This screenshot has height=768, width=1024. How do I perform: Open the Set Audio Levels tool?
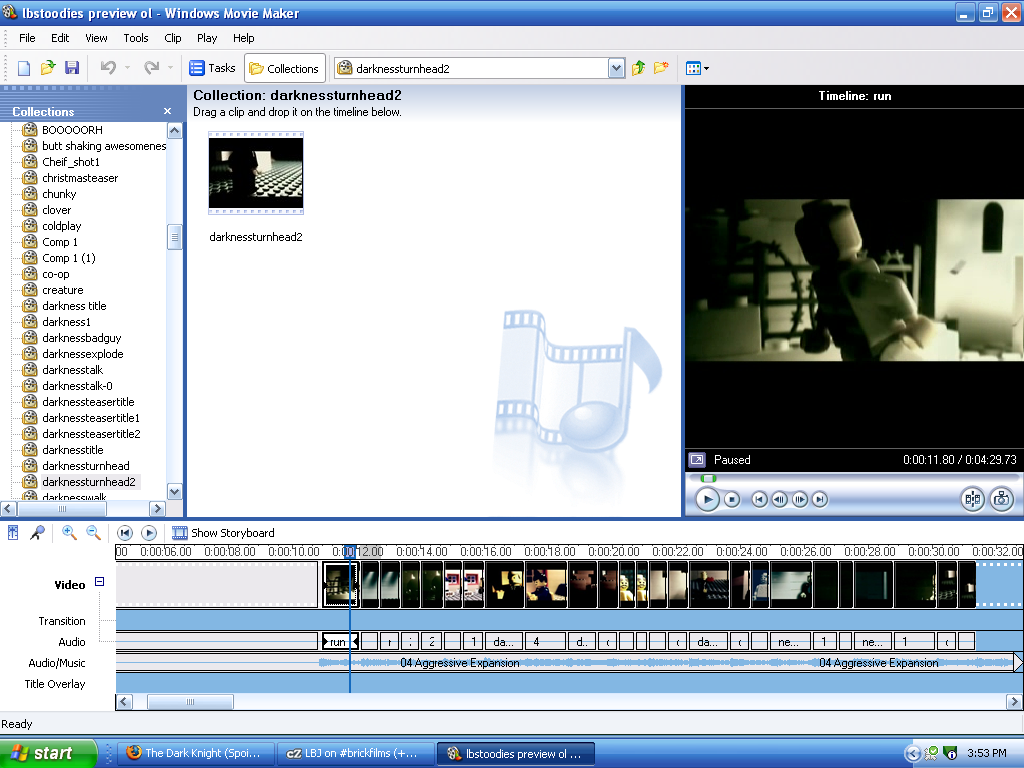(x=14, y=533)
